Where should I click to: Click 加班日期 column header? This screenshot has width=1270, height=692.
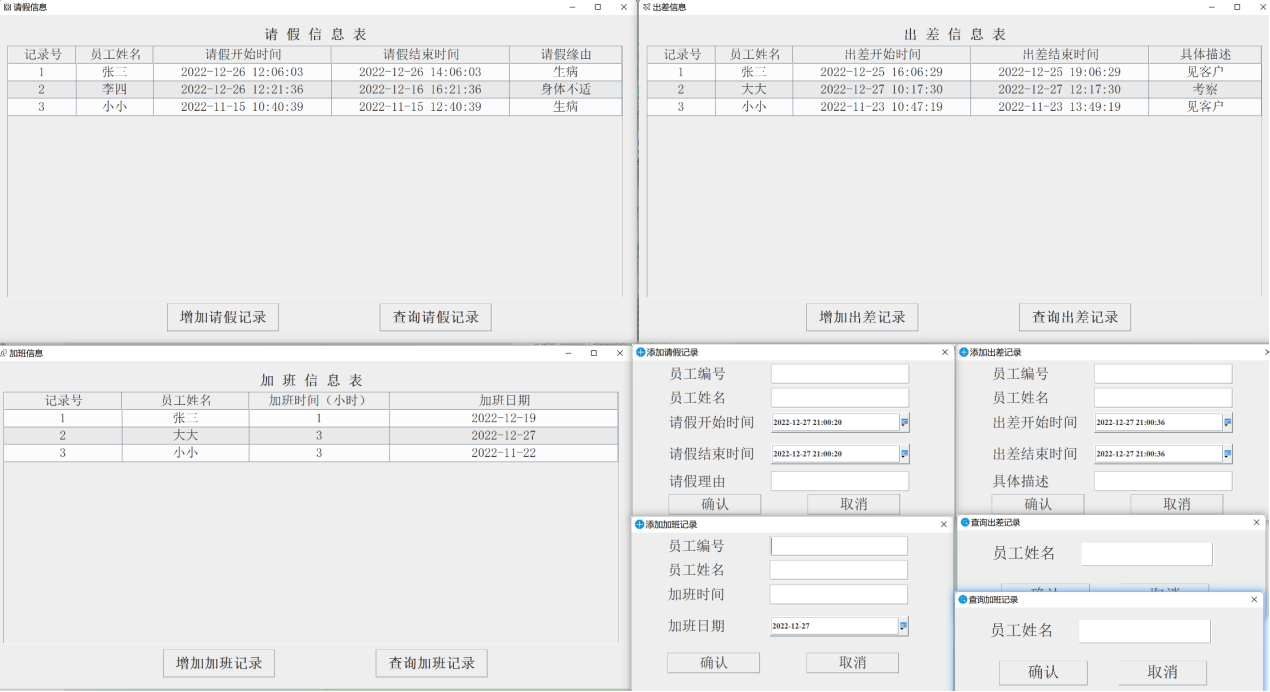pos(504,401)
